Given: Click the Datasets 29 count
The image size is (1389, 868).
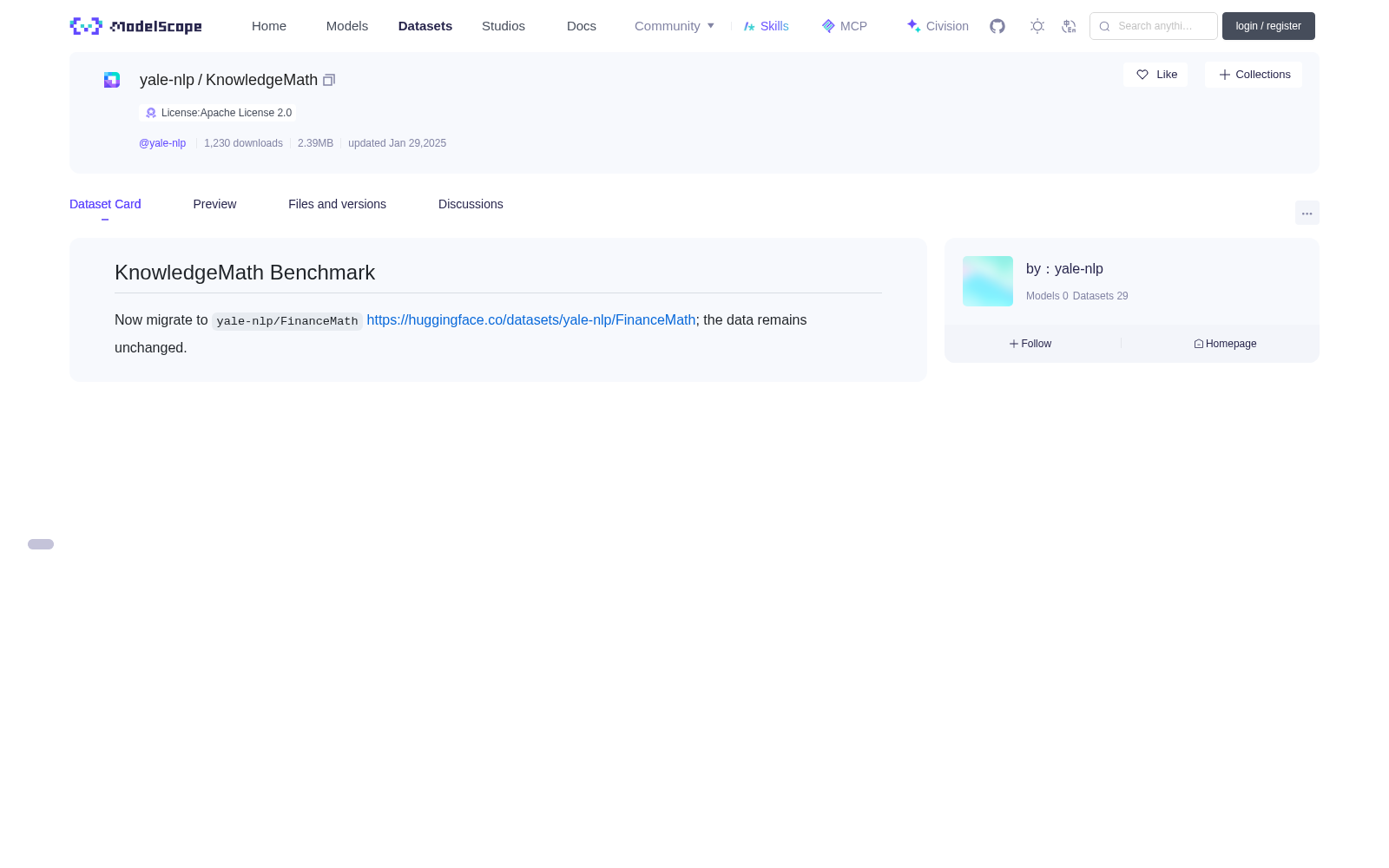Looking at the screenshot, I should [1100, 296].
